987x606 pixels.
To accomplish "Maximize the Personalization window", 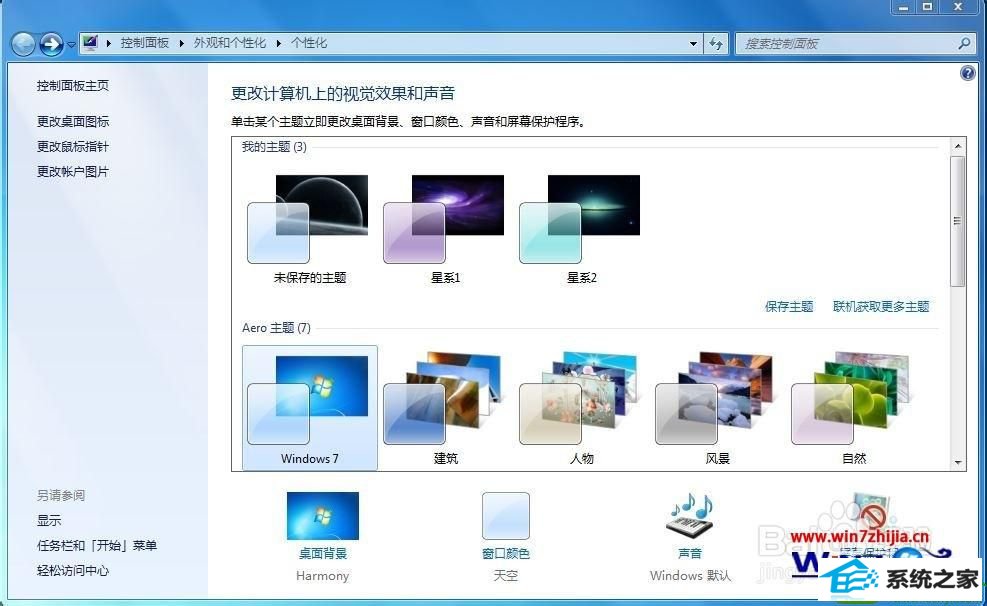I will (927, 7).
